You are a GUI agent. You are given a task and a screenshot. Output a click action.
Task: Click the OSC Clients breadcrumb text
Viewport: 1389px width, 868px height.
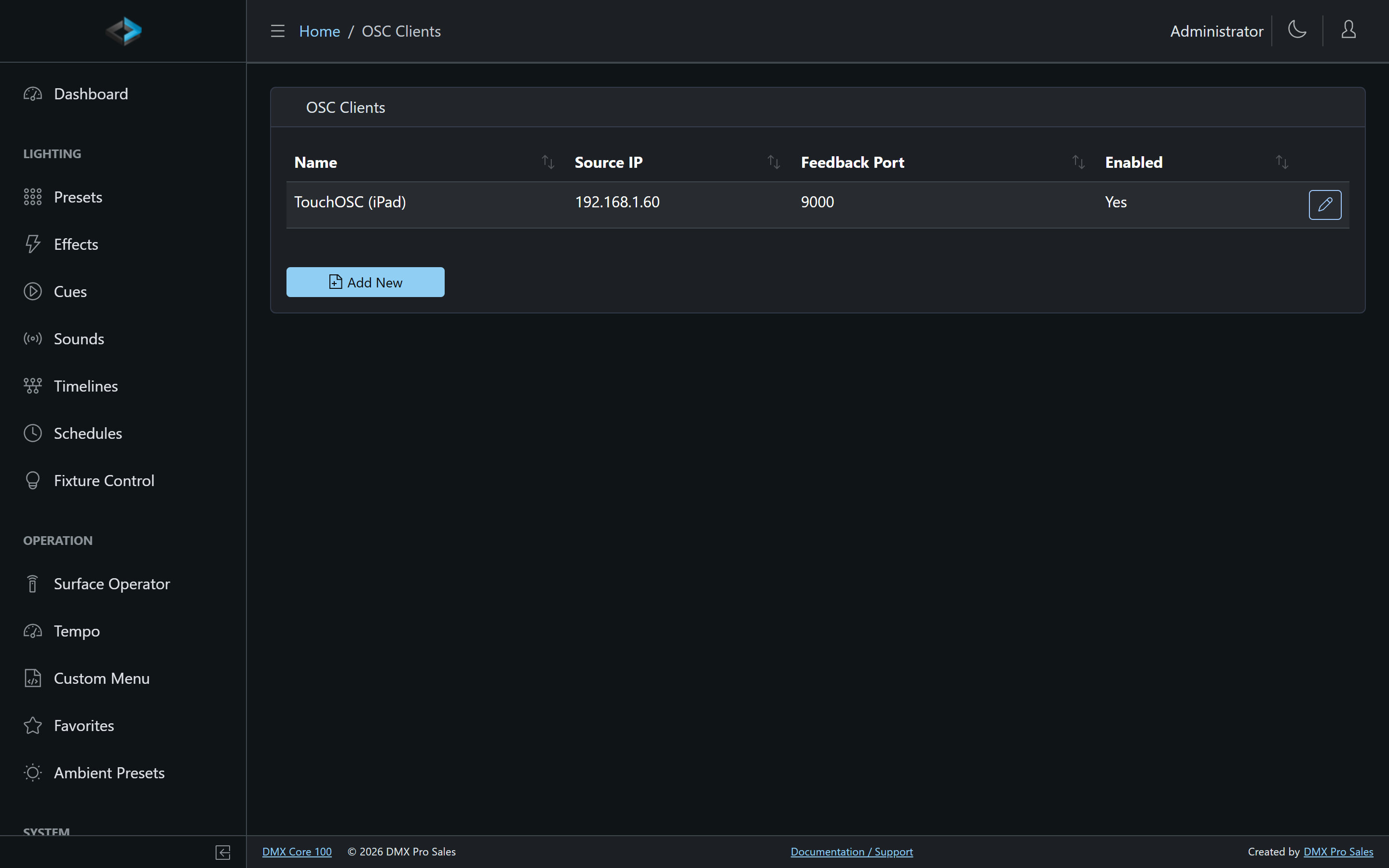click(401, 31)
